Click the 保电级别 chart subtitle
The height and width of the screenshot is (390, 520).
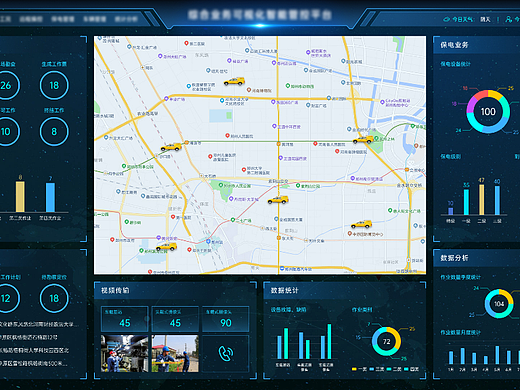(x=451, y=156)
